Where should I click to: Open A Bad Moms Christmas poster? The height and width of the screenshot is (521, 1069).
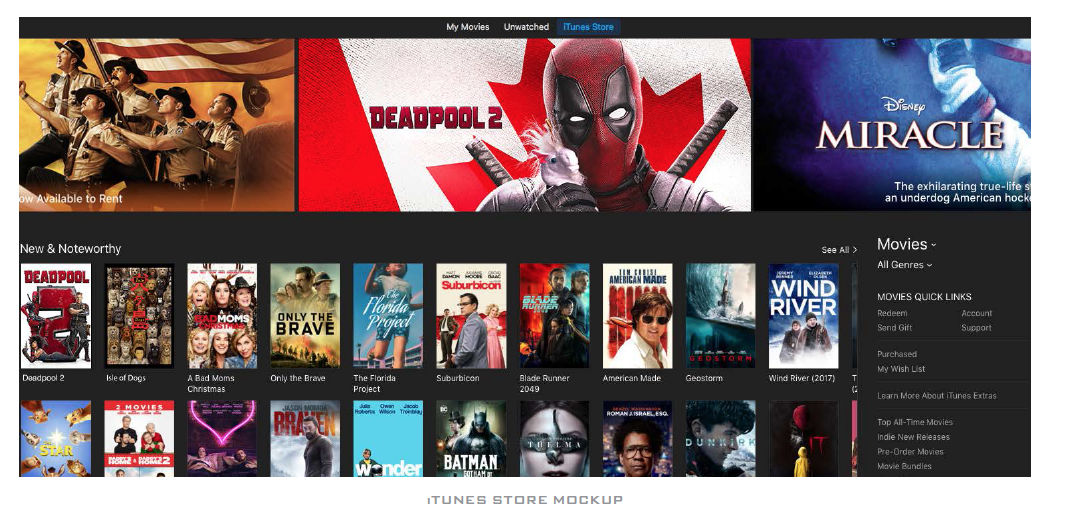click(222, 316)
